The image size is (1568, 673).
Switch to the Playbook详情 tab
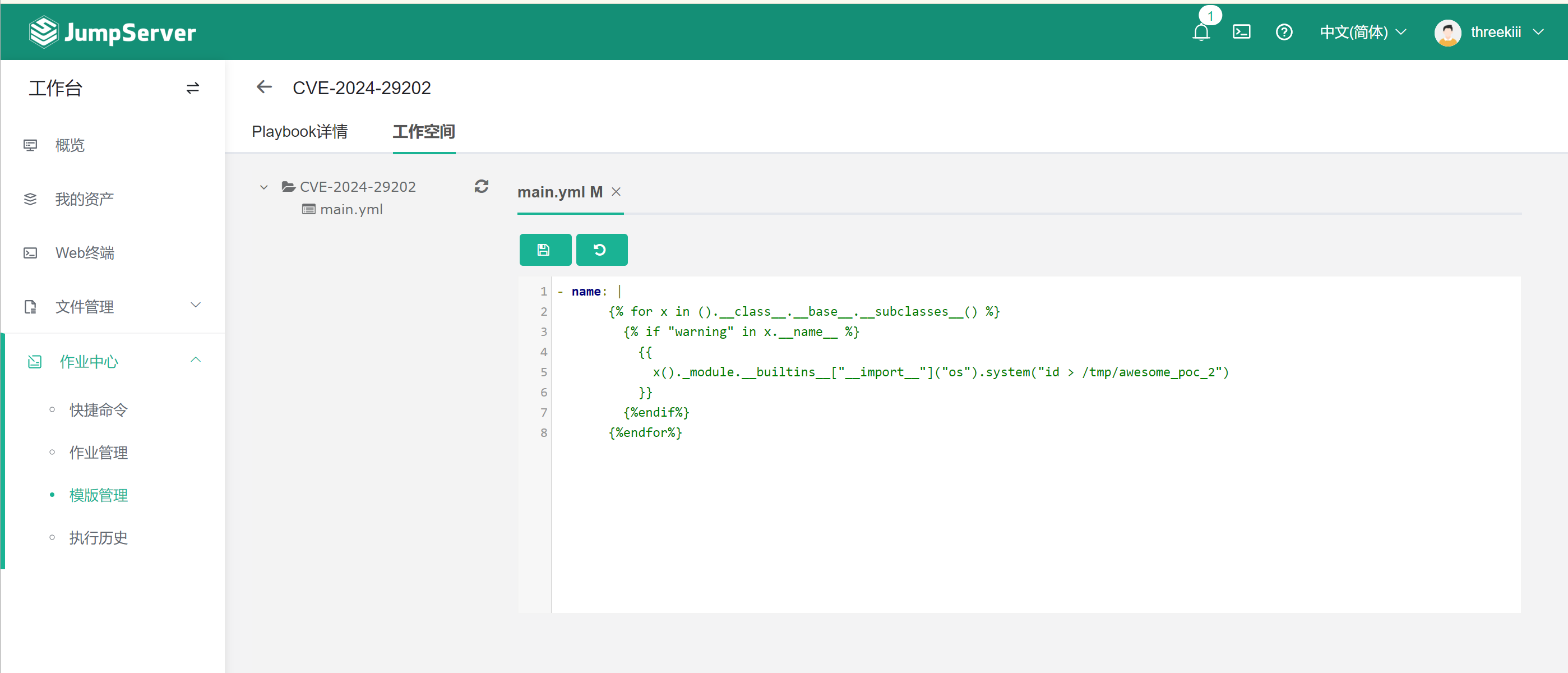299,132
